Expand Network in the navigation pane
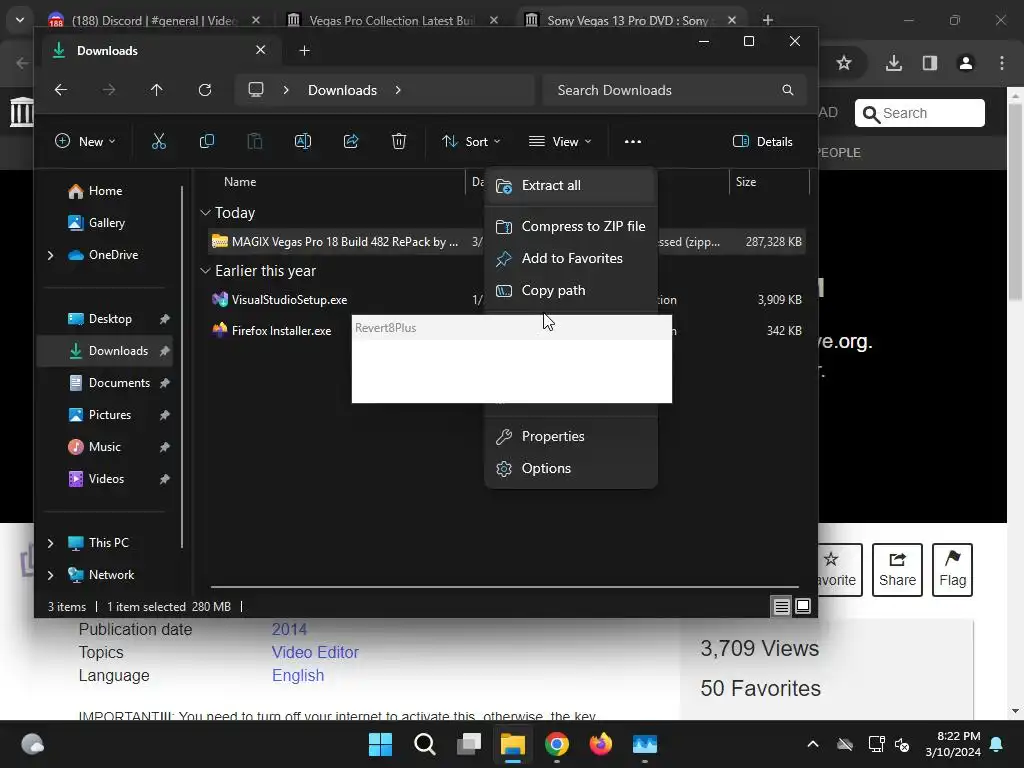The height and width of the screenshot is (768, 1024). (50, 575)
